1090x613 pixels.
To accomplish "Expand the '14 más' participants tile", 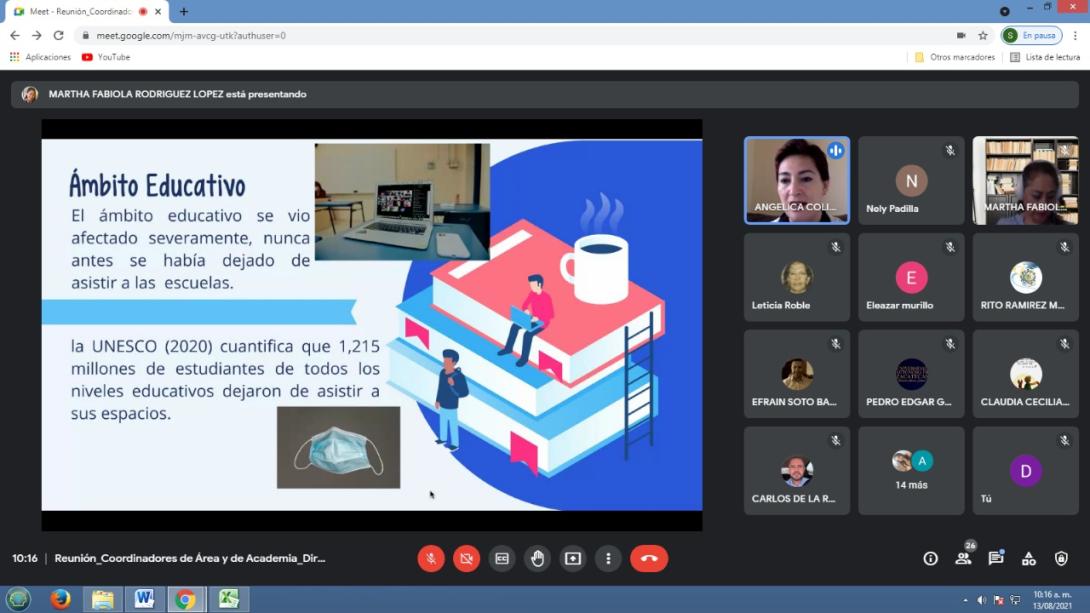I will (911, 470).
